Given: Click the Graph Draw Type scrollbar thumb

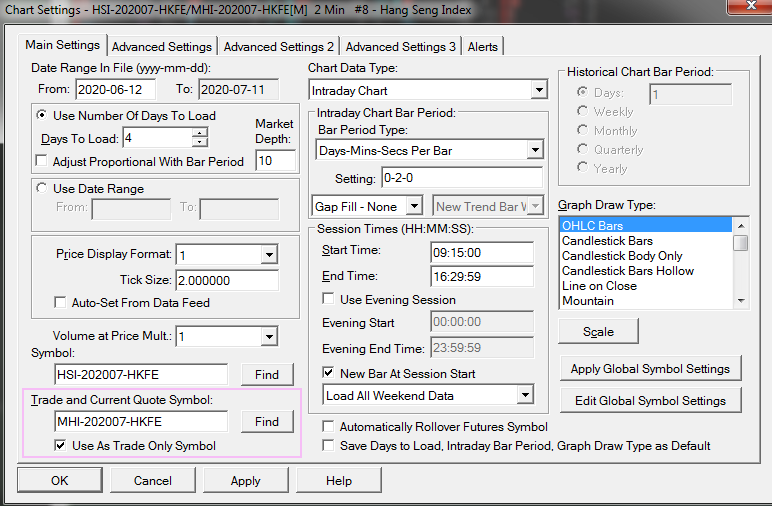Looking at the screenshot, I should click(740, 242).
